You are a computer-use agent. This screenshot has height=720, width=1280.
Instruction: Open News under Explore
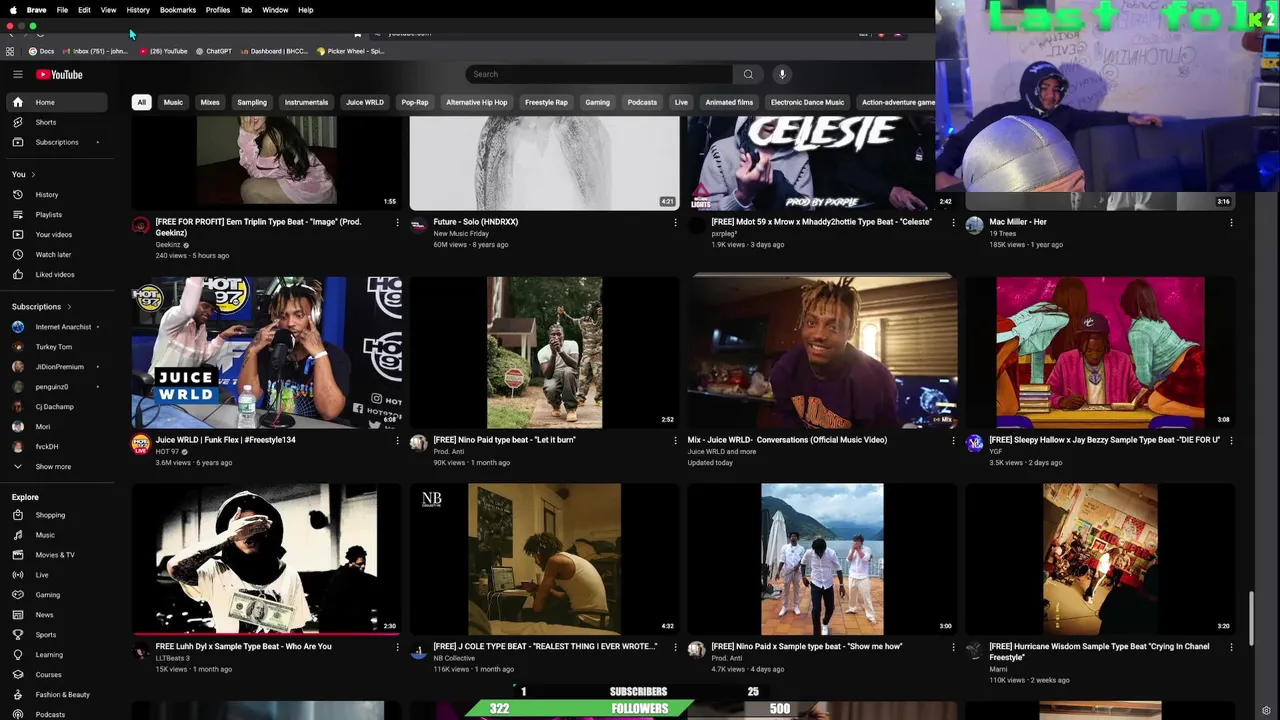(x=56, y=615)
